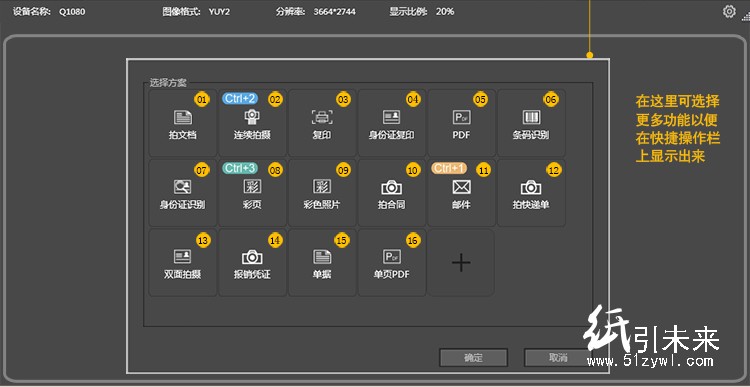
Task: Select the 拍文档 scheme tile
Action: (x=183, y=123)
